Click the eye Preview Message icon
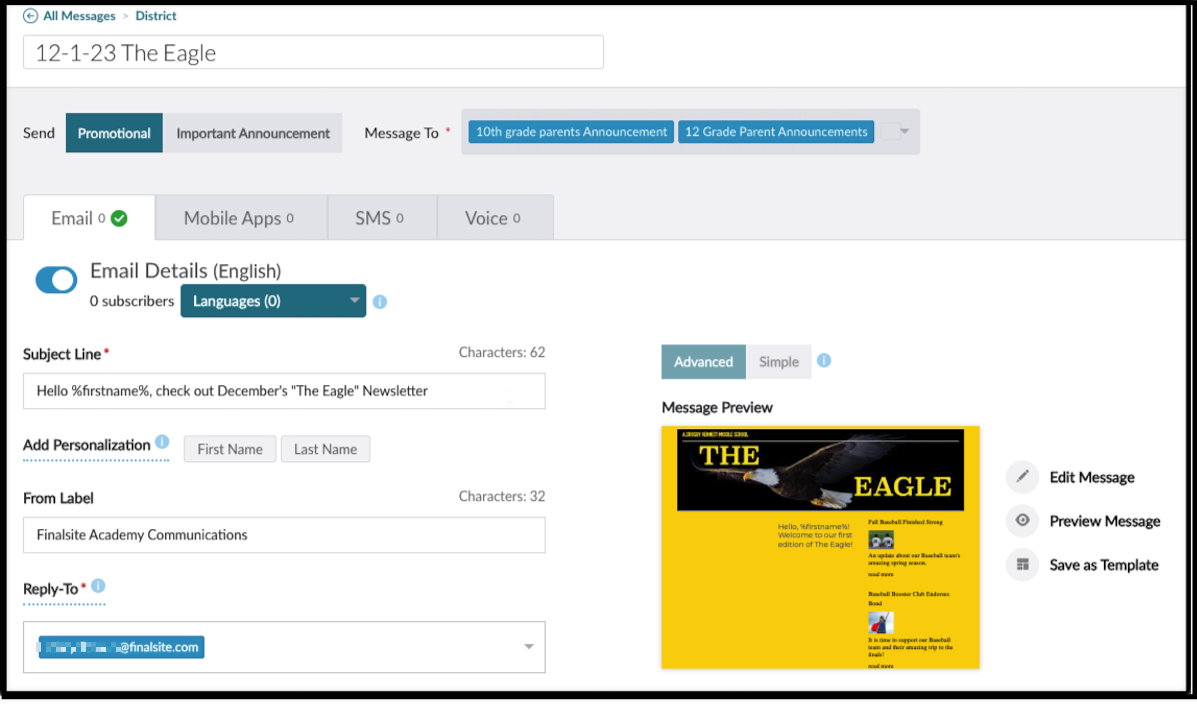 click(1022, 521)
